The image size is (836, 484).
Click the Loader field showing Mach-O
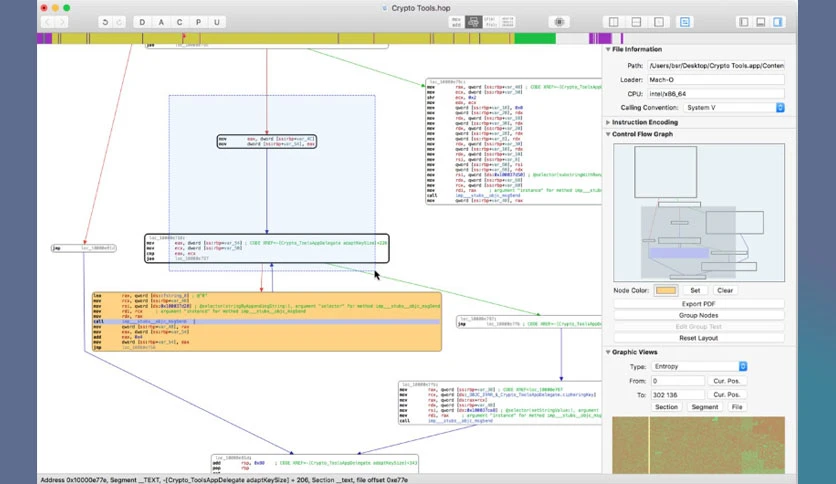click(x=716, y=80)
